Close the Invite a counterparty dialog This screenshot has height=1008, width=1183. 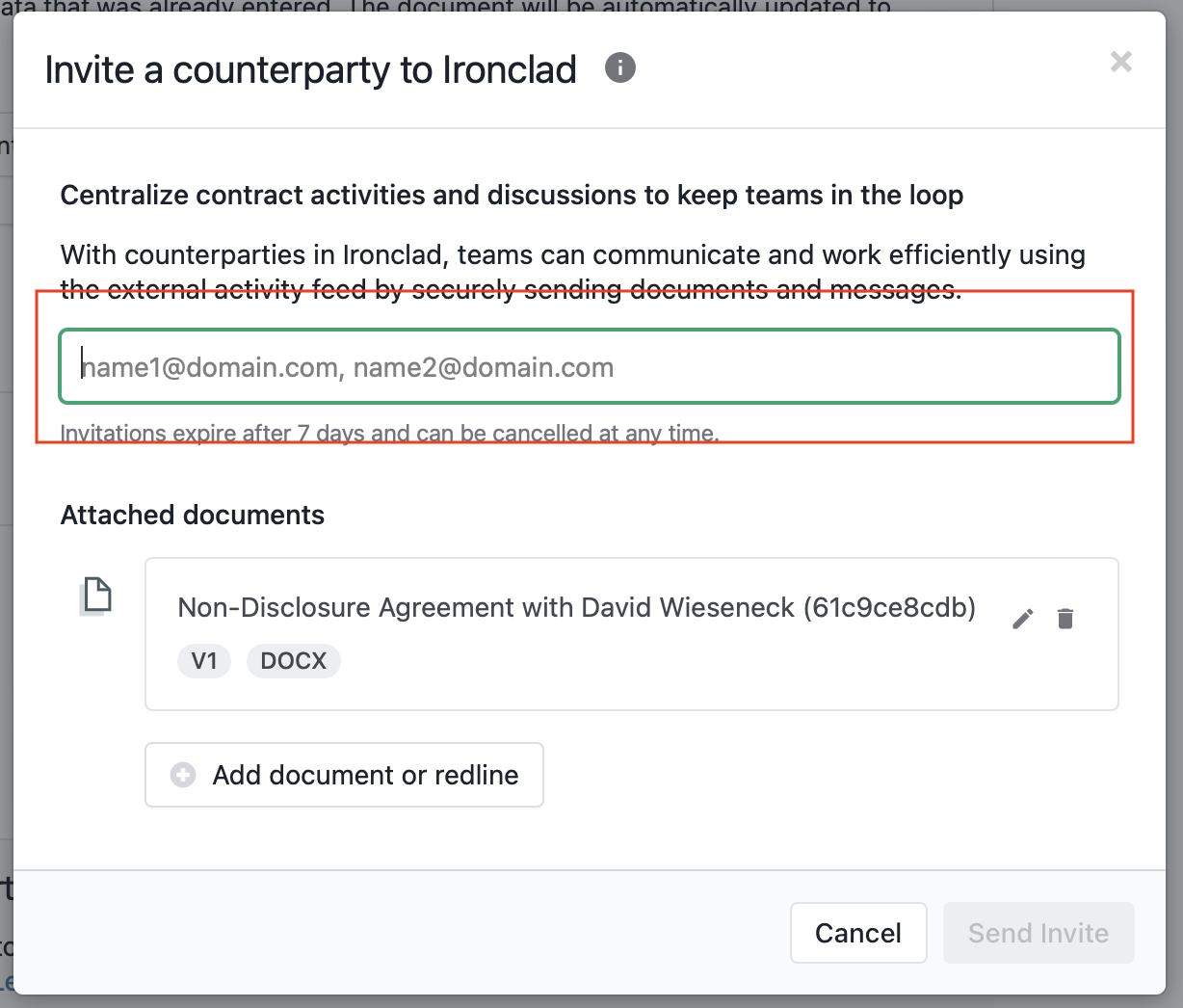click(1120, 63)
